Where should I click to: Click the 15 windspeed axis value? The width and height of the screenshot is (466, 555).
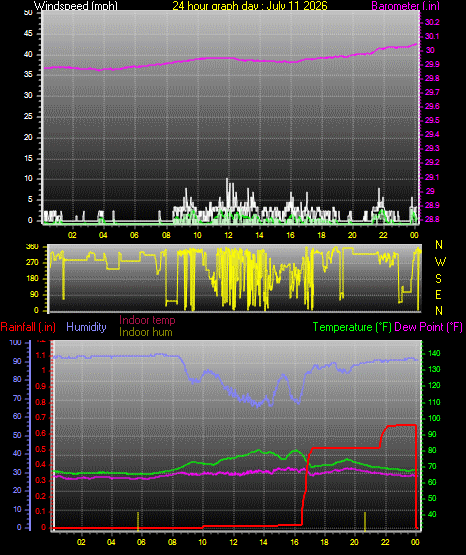coord(28,158)
